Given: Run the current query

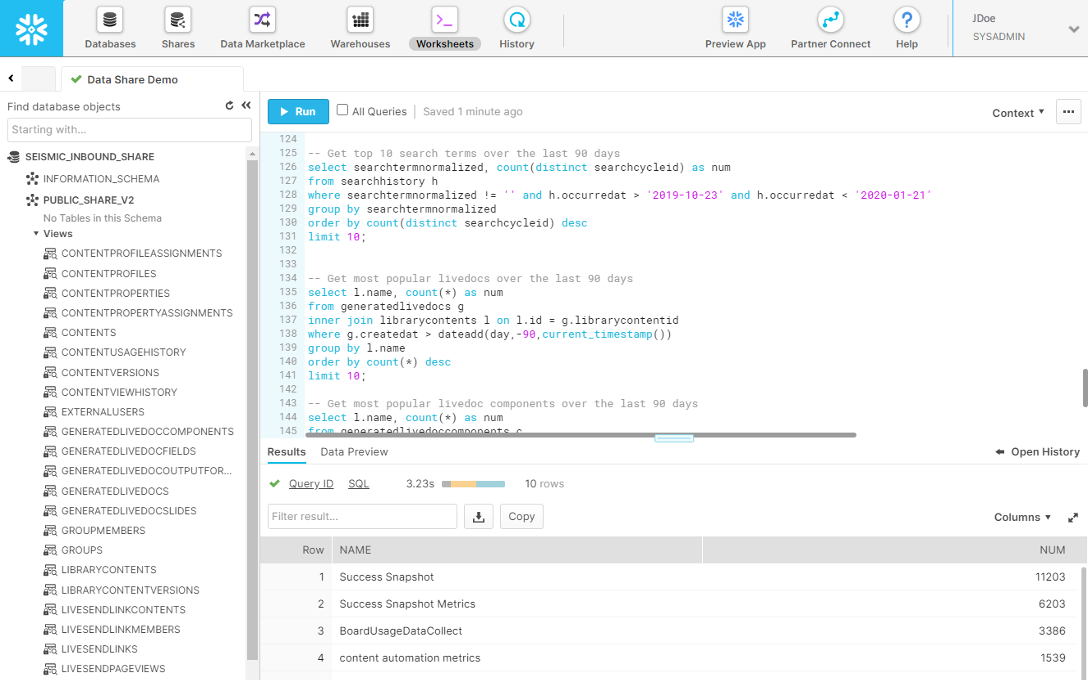Looking at the screenshot, I should [297, 112].
